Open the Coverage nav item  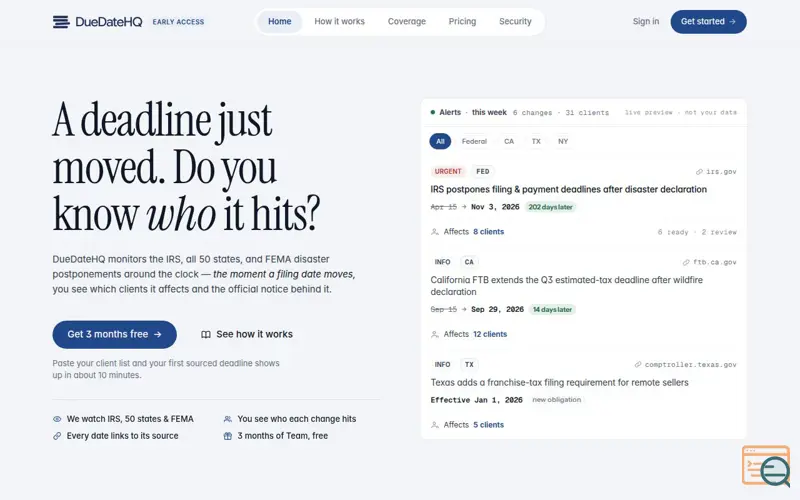pyautogui.click(x=407, y=21)
